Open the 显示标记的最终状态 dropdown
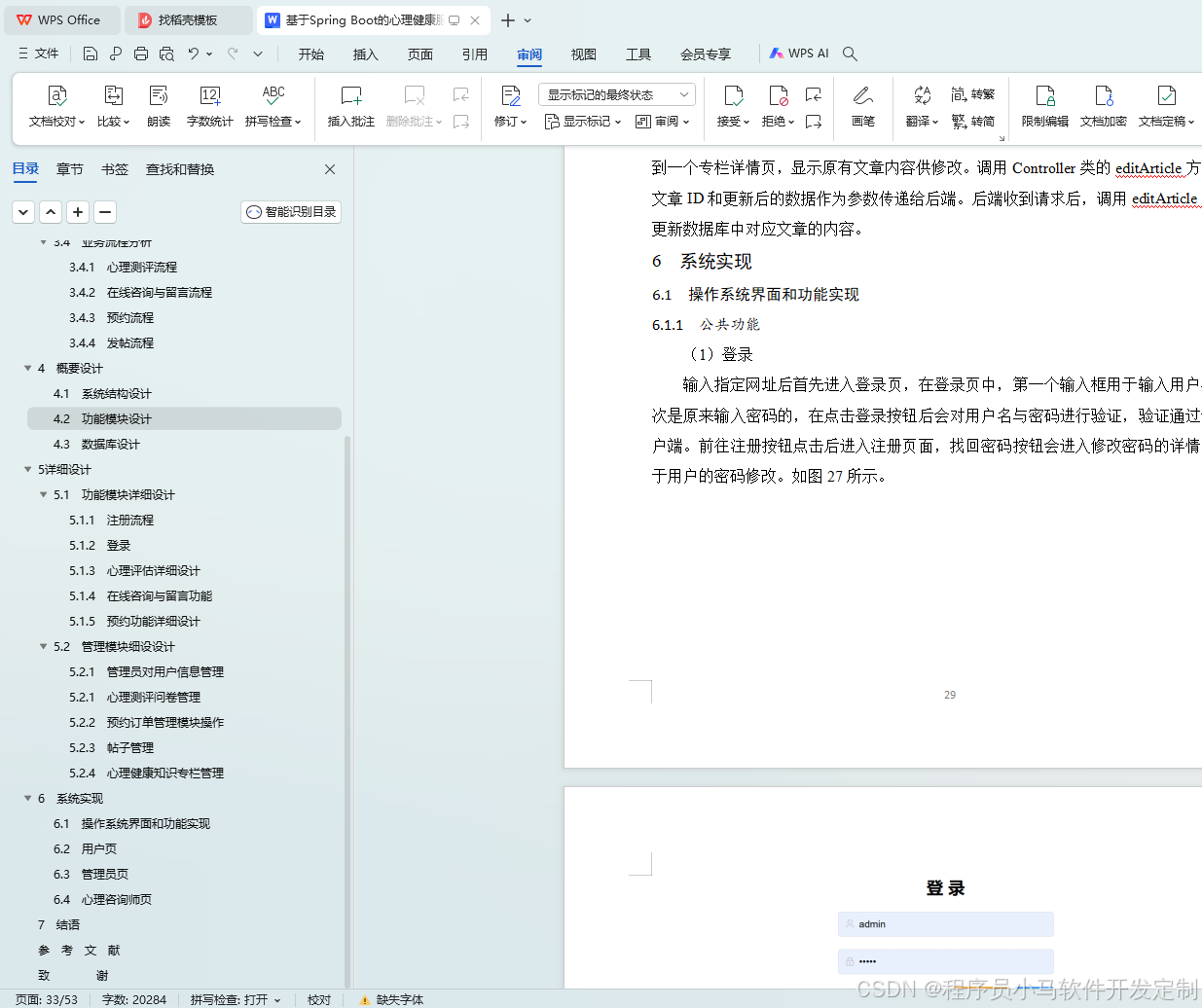Image resolution: width=1202 pixels, height=1008 pixels. 616,93
